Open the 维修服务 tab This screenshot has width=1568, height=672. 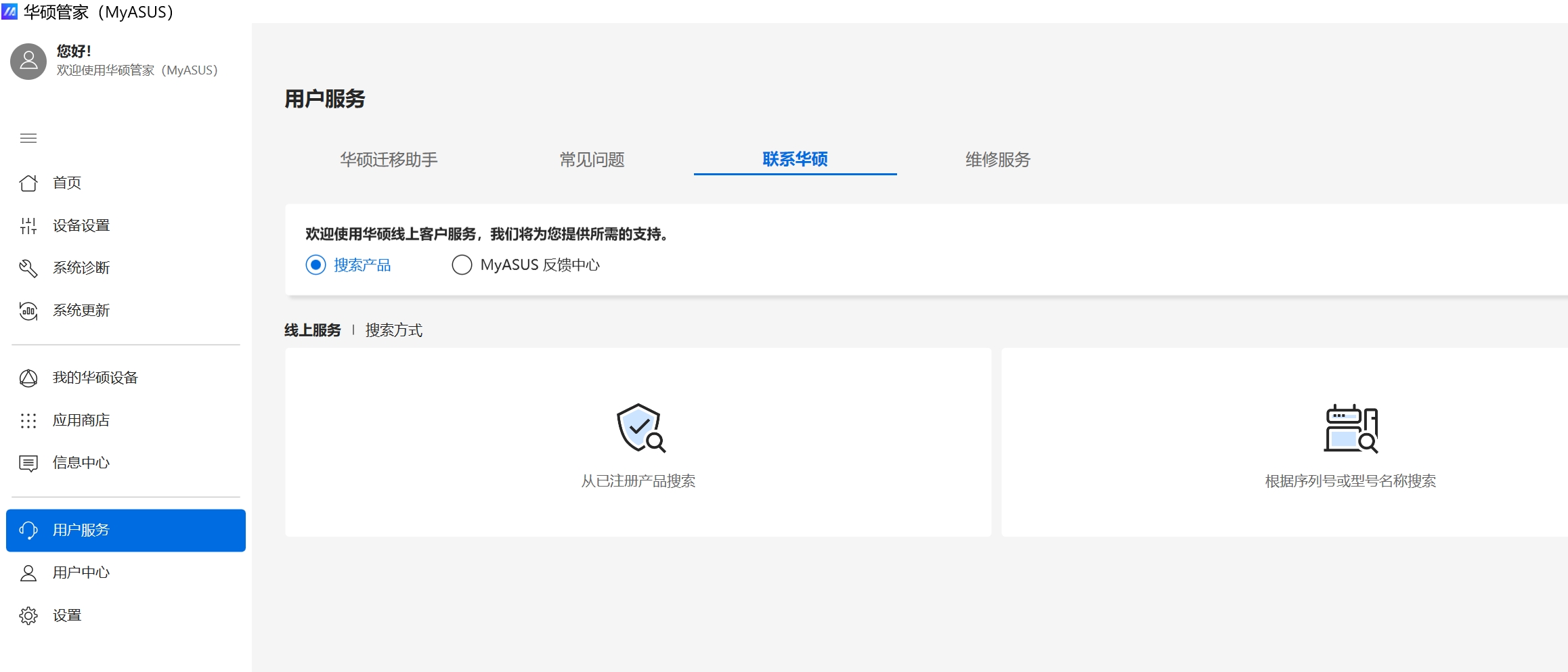(x=997, y=160)
